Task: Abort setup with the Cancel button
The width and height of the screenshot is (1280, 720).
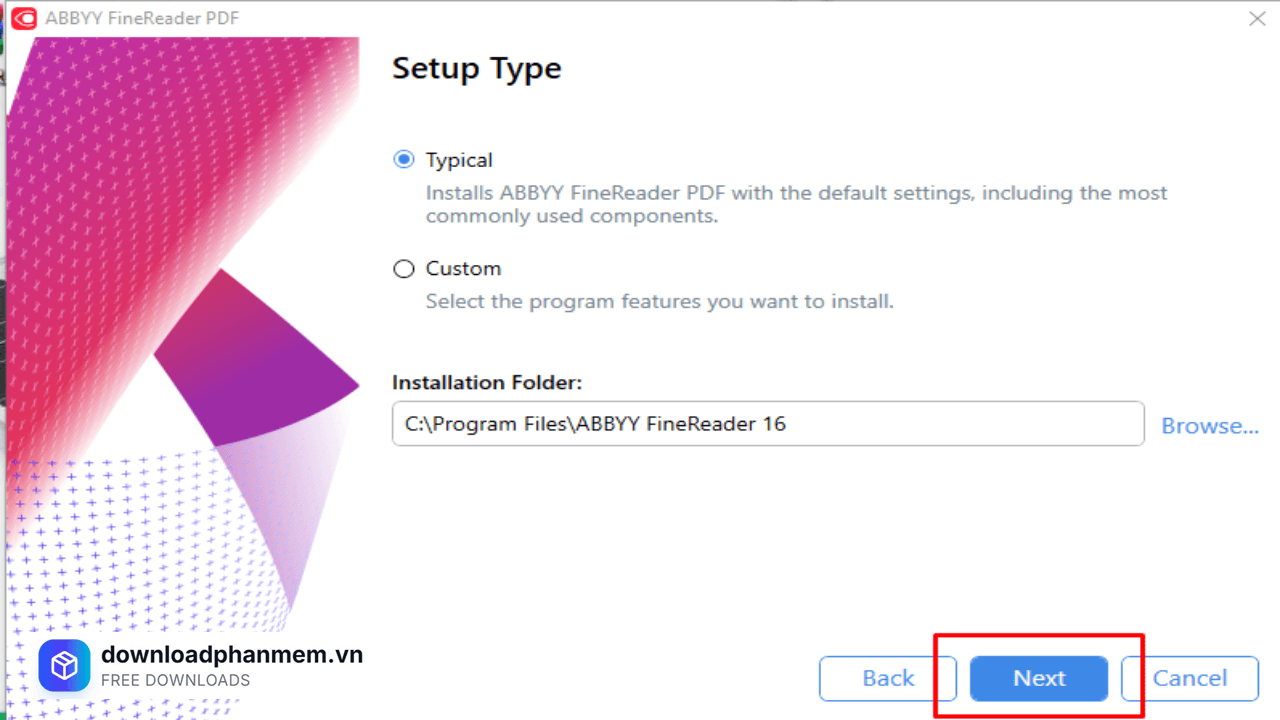Action: (x=1189, y=679)
